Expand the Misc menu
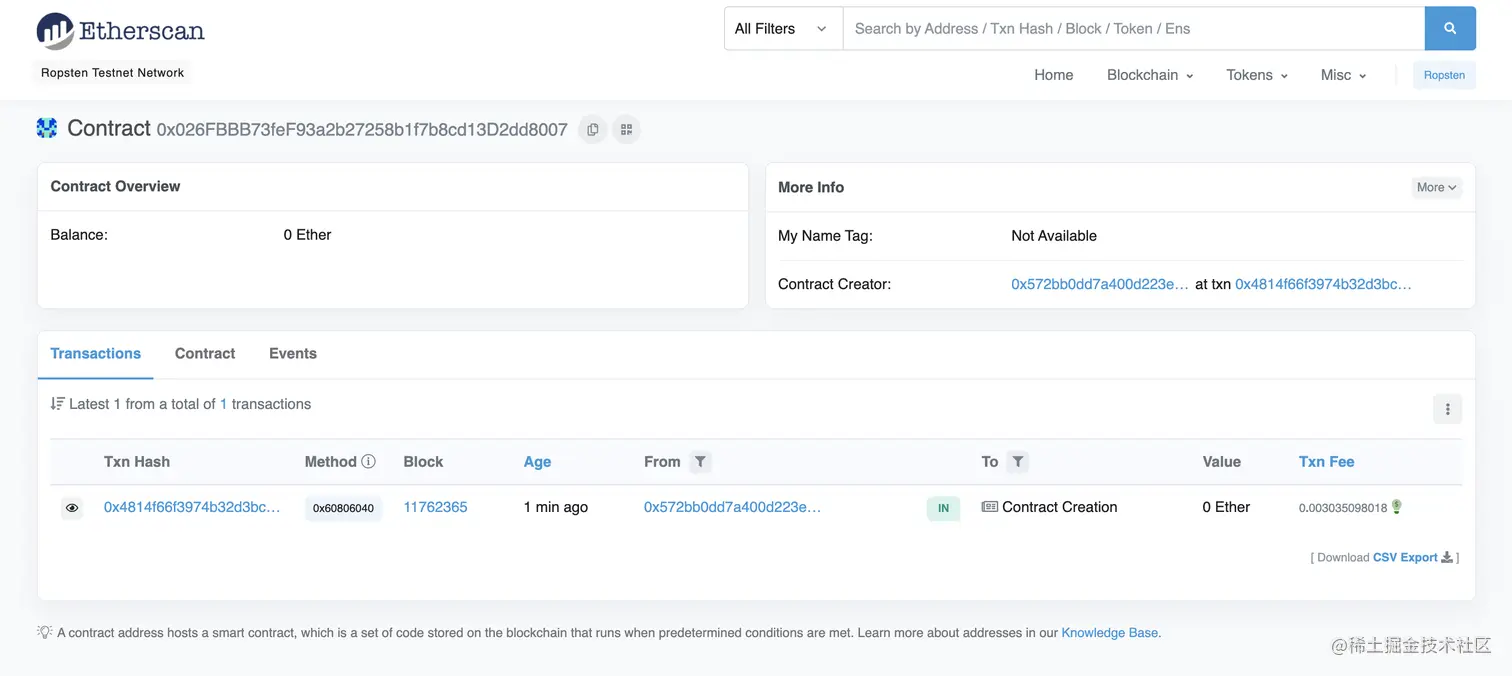The height and width of the screenshot is (676, 1512). pyautogui.click(x=1343, y=75)
